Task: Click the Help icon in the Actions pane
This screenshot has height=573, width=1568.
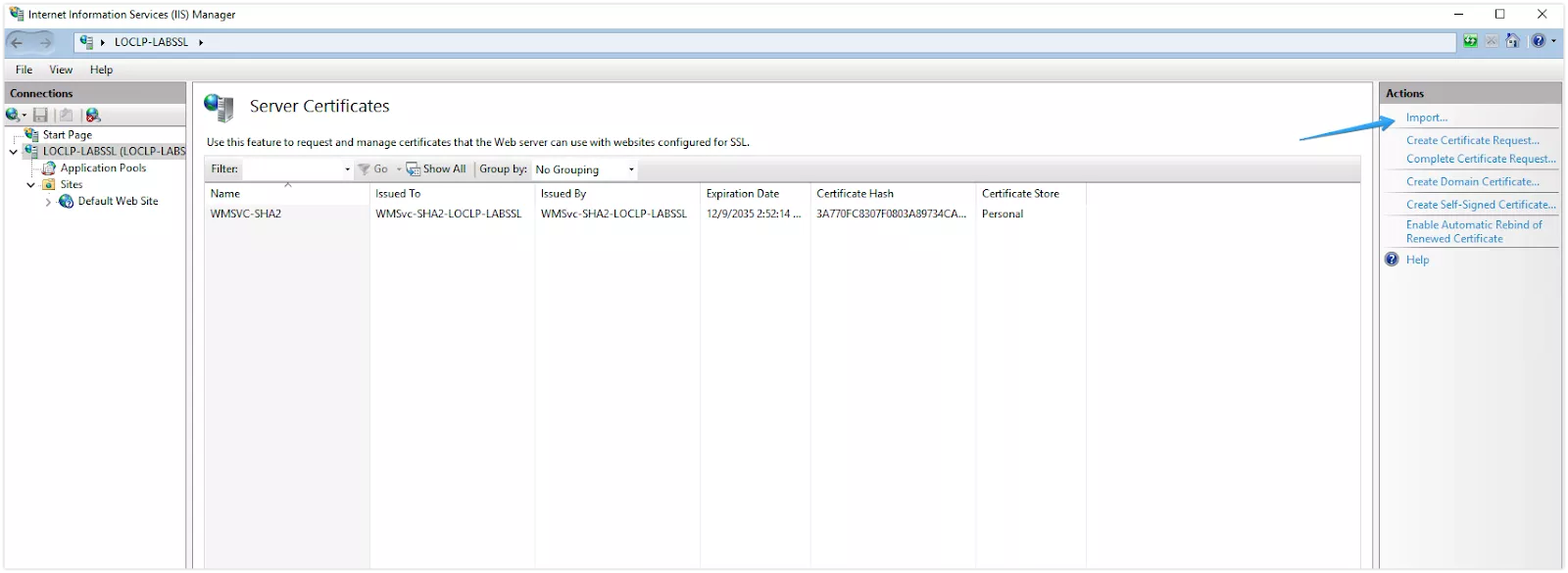Action: click(1392, 260)
